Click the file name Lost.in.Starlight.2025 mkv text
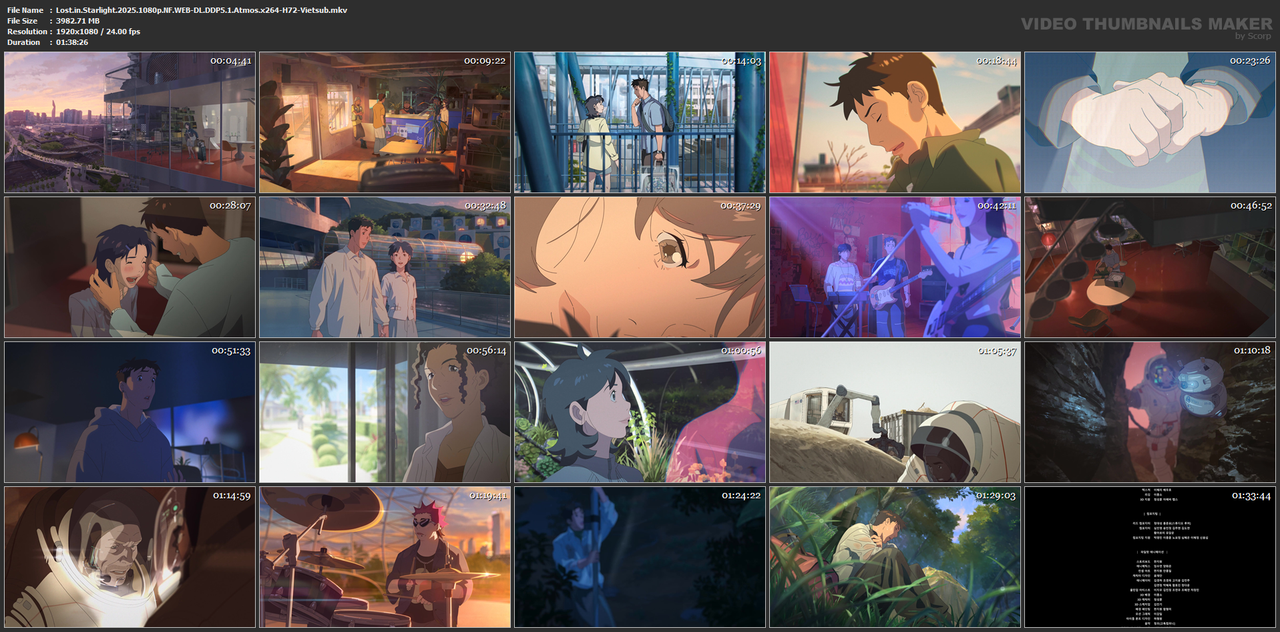The image size is (1280, 632). [x=202, y=10]
